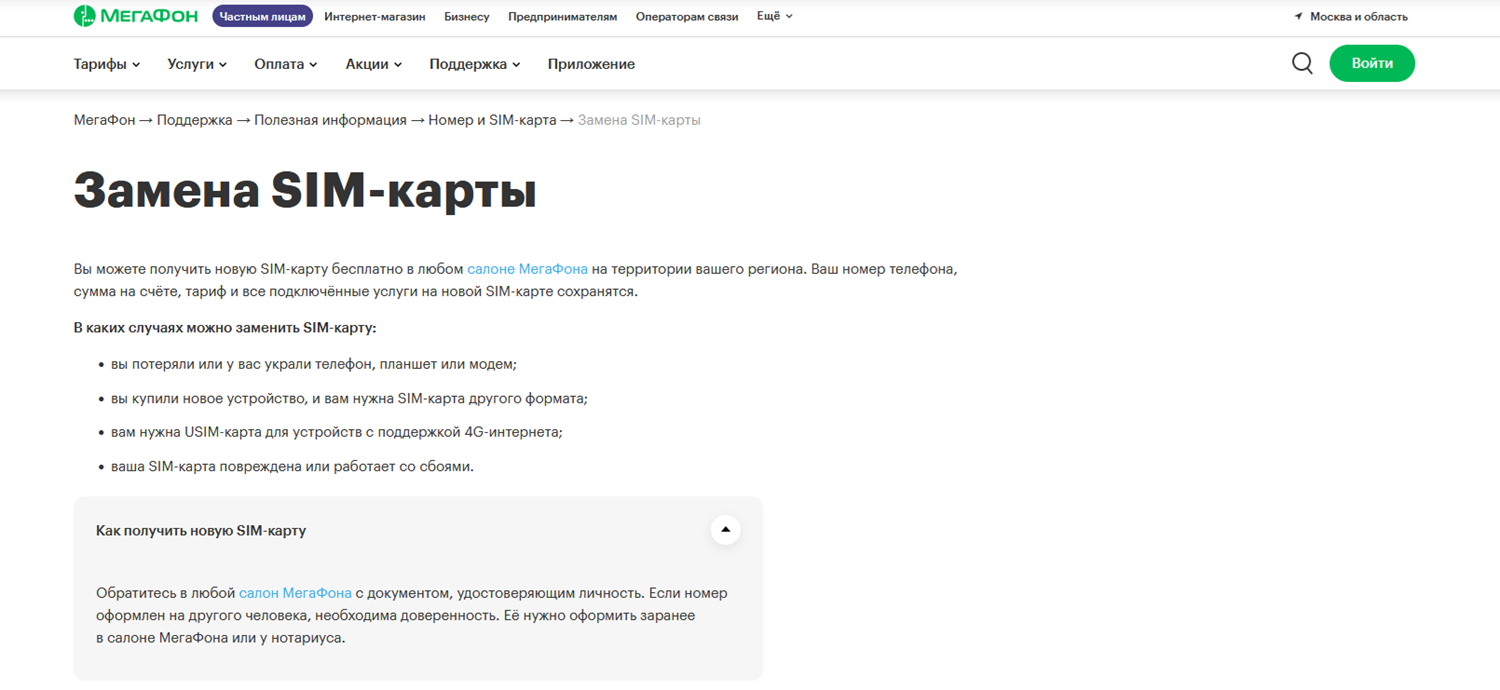
Task: Expand the Поддержка dropdown menu
Action: [x=475, y=64]
